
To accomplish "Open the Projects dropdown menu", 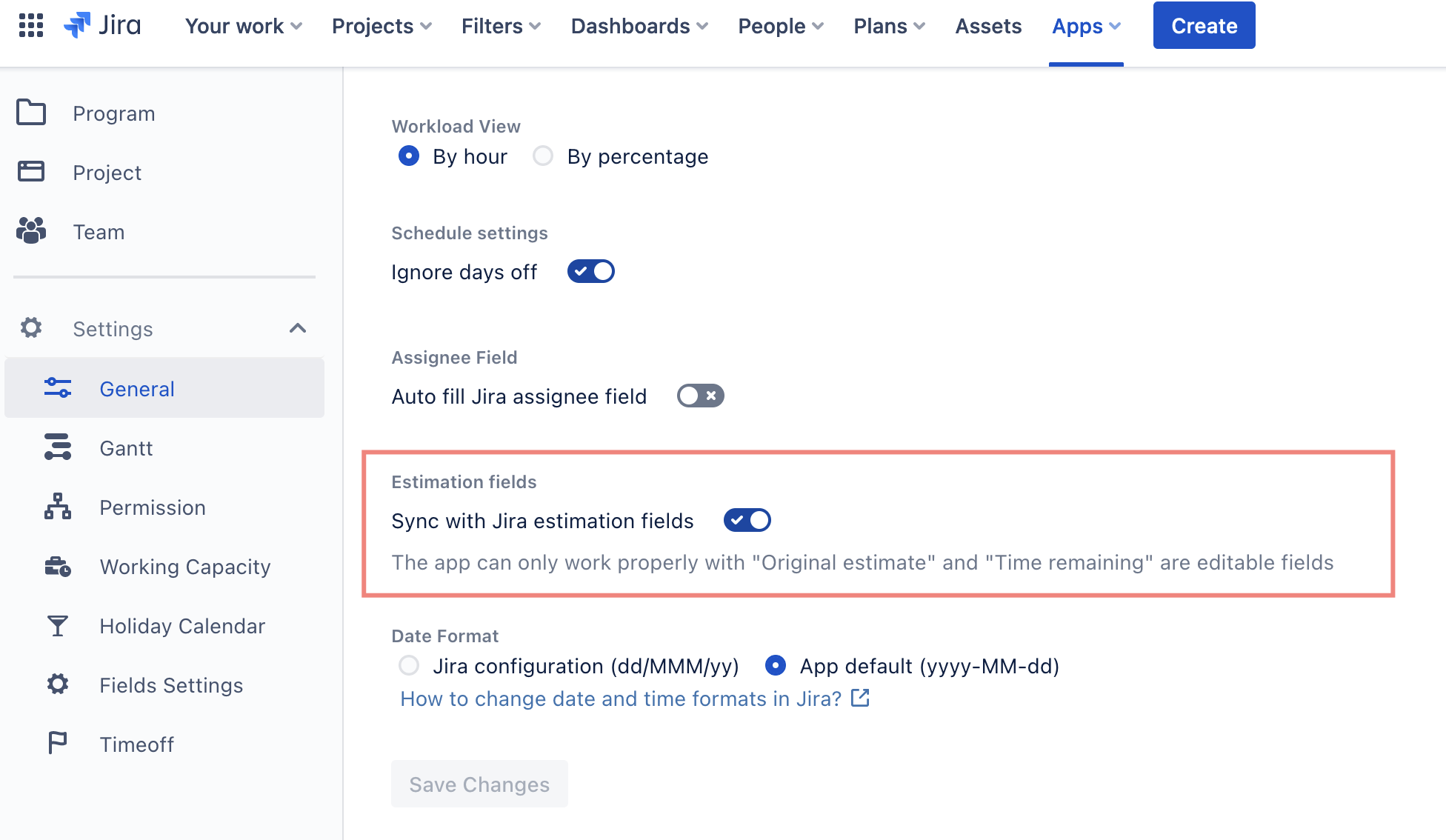I will (381, 26).
